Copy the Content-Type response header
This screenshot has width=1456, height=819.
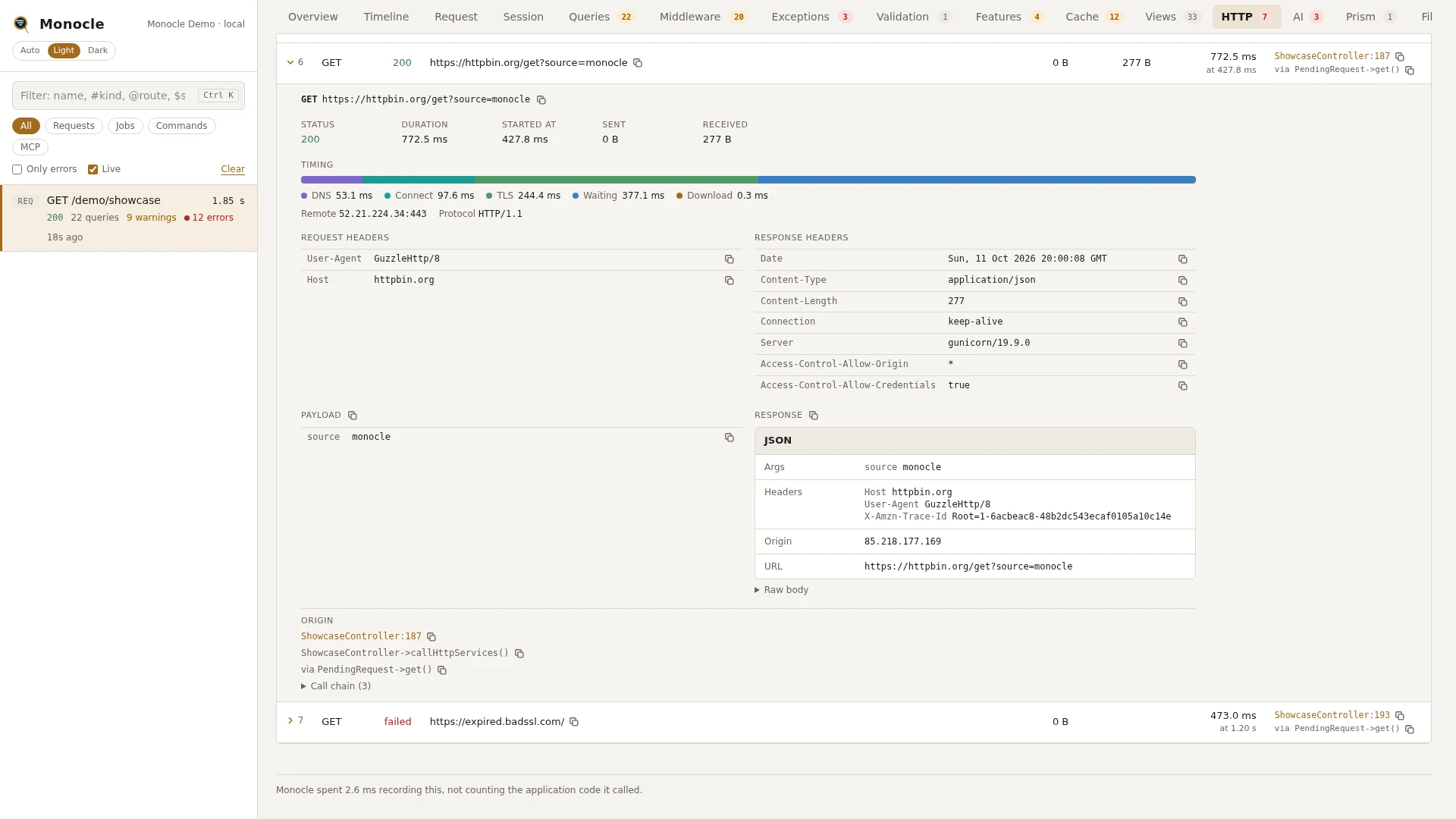pyautogui.click(x=1182, y=281)
